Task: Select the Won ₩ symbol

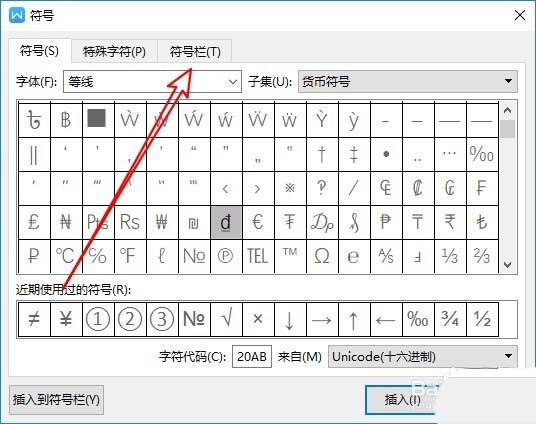Action: (x=162, y=222)
